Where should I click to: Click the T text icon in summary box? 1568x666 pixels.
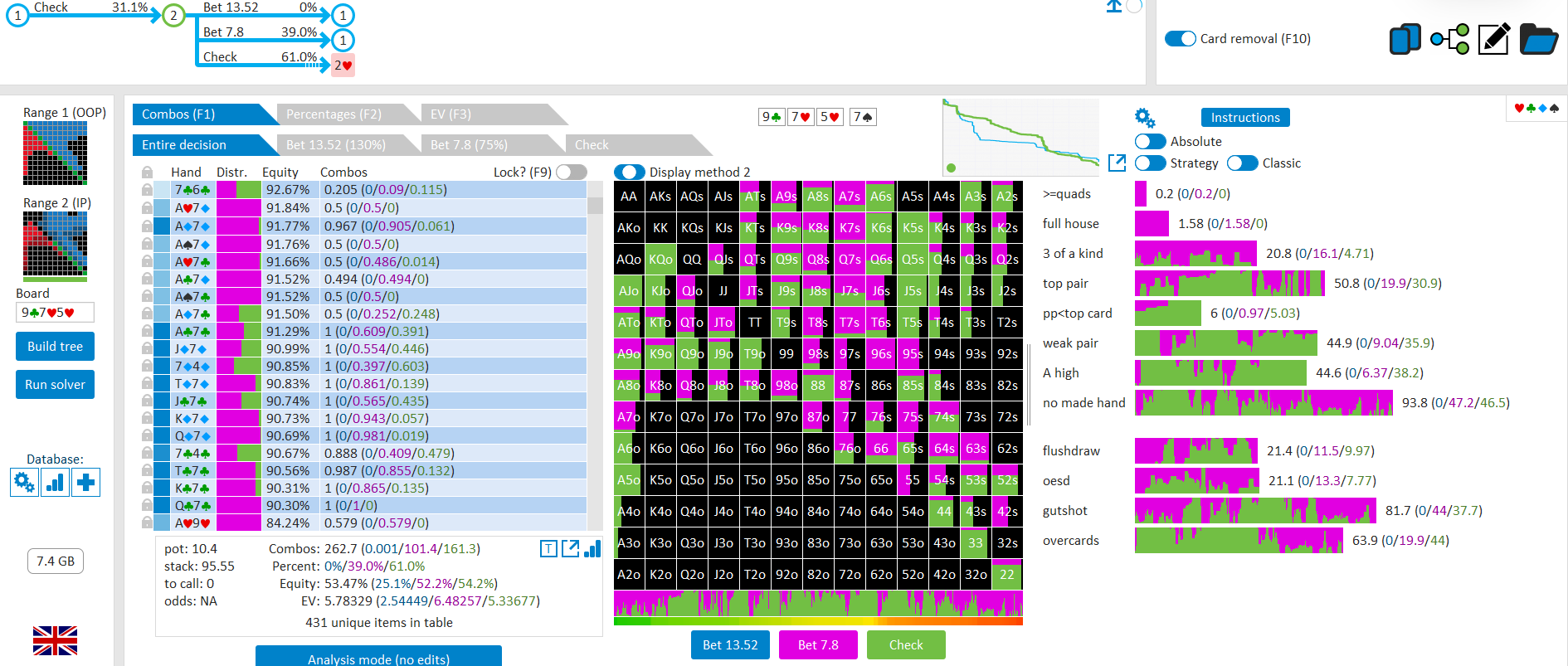tap(548, 548)
